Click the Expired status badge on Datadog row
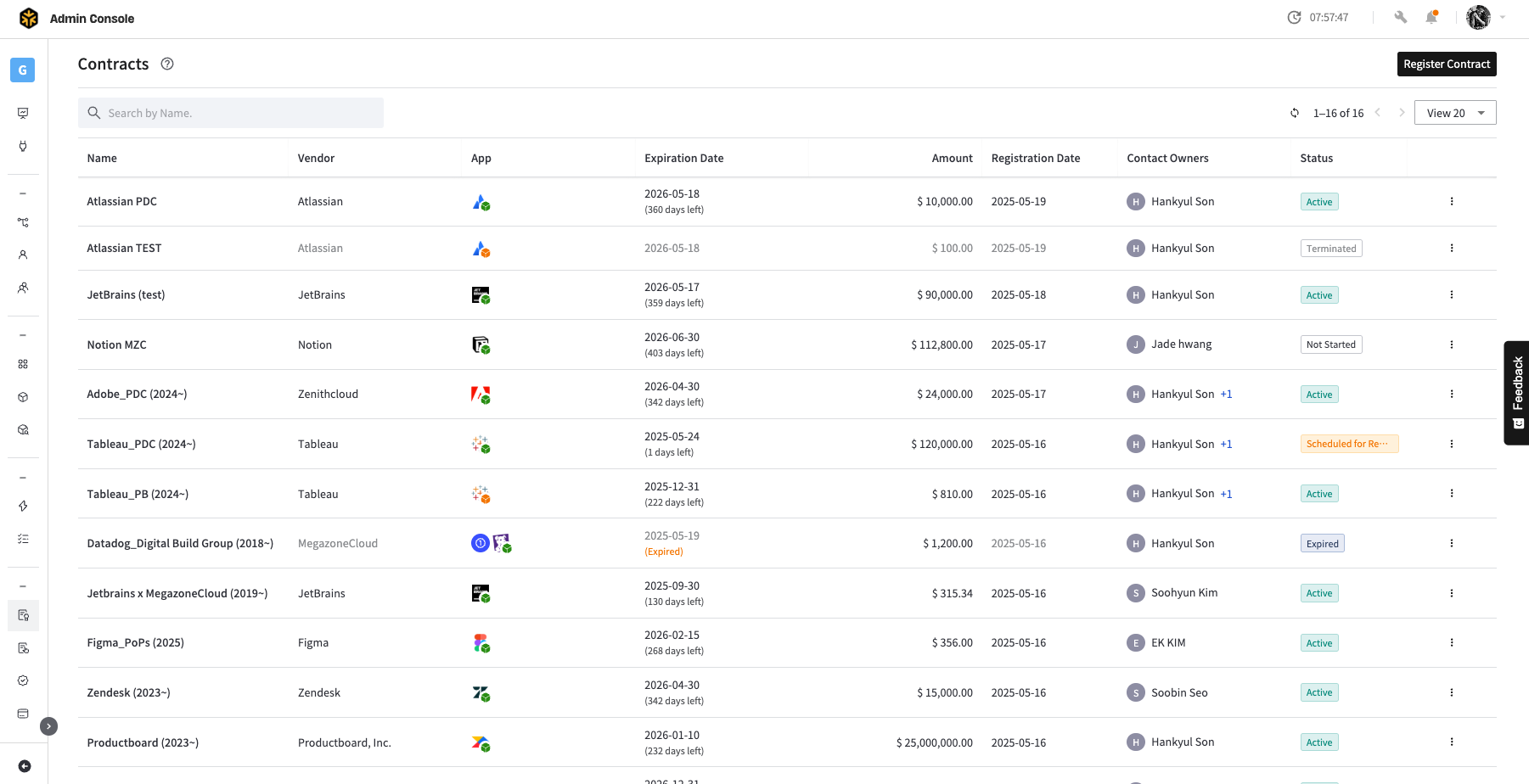The height and width of the screenshot is (784, 1529). click(x=1322, y=544)
